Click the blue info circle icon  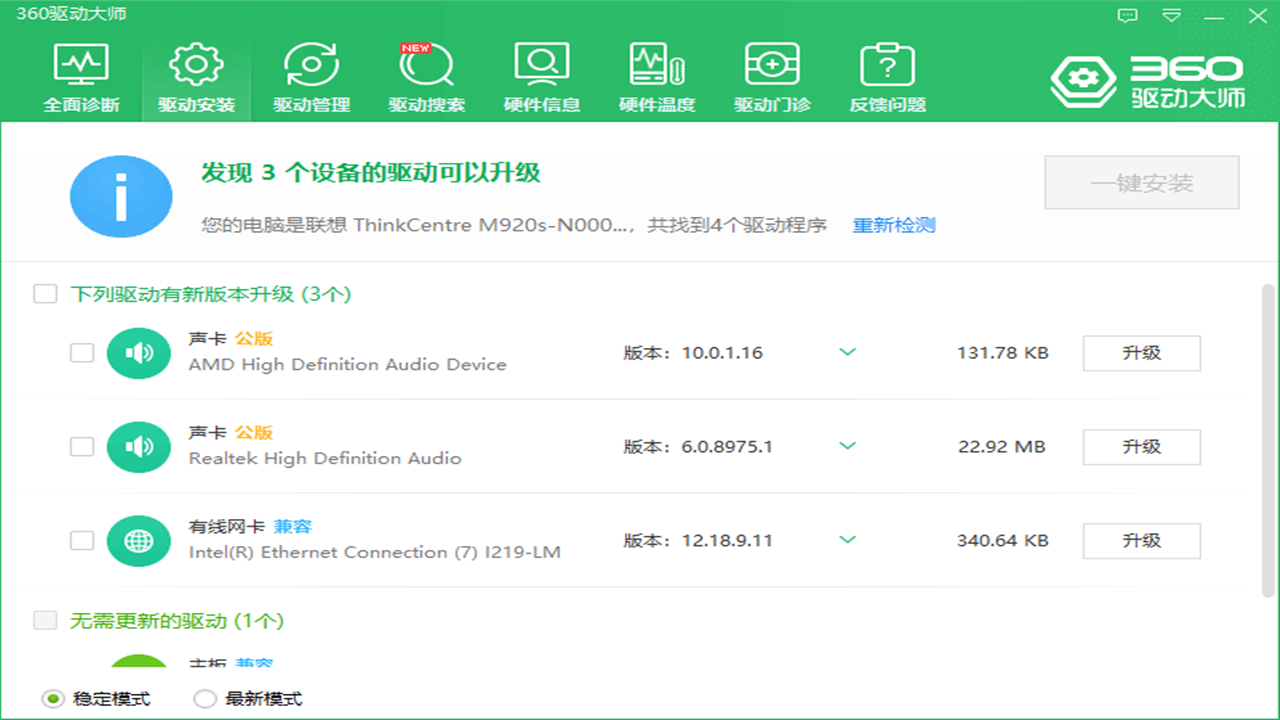(x=121, y=196)
